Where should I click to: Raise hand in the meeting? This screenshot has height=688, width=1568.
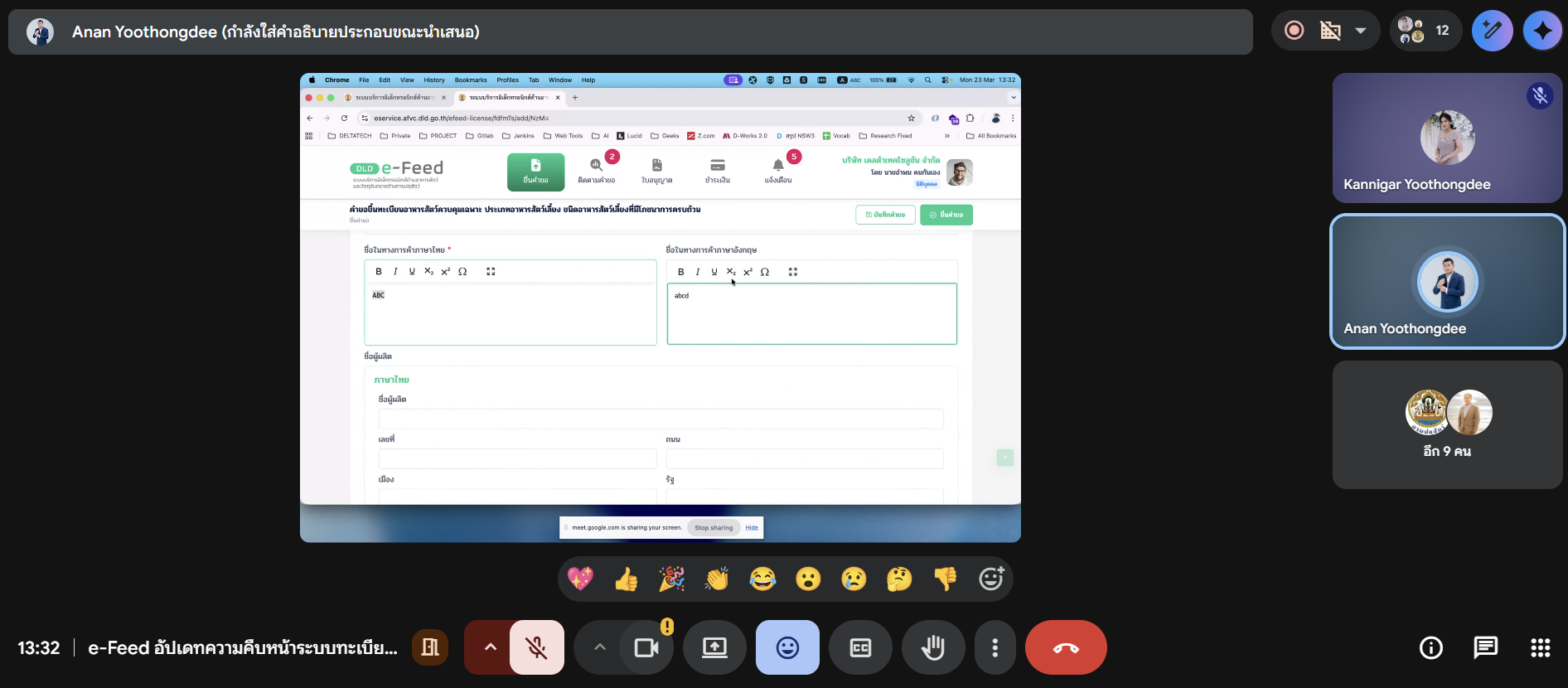point(933,647)
